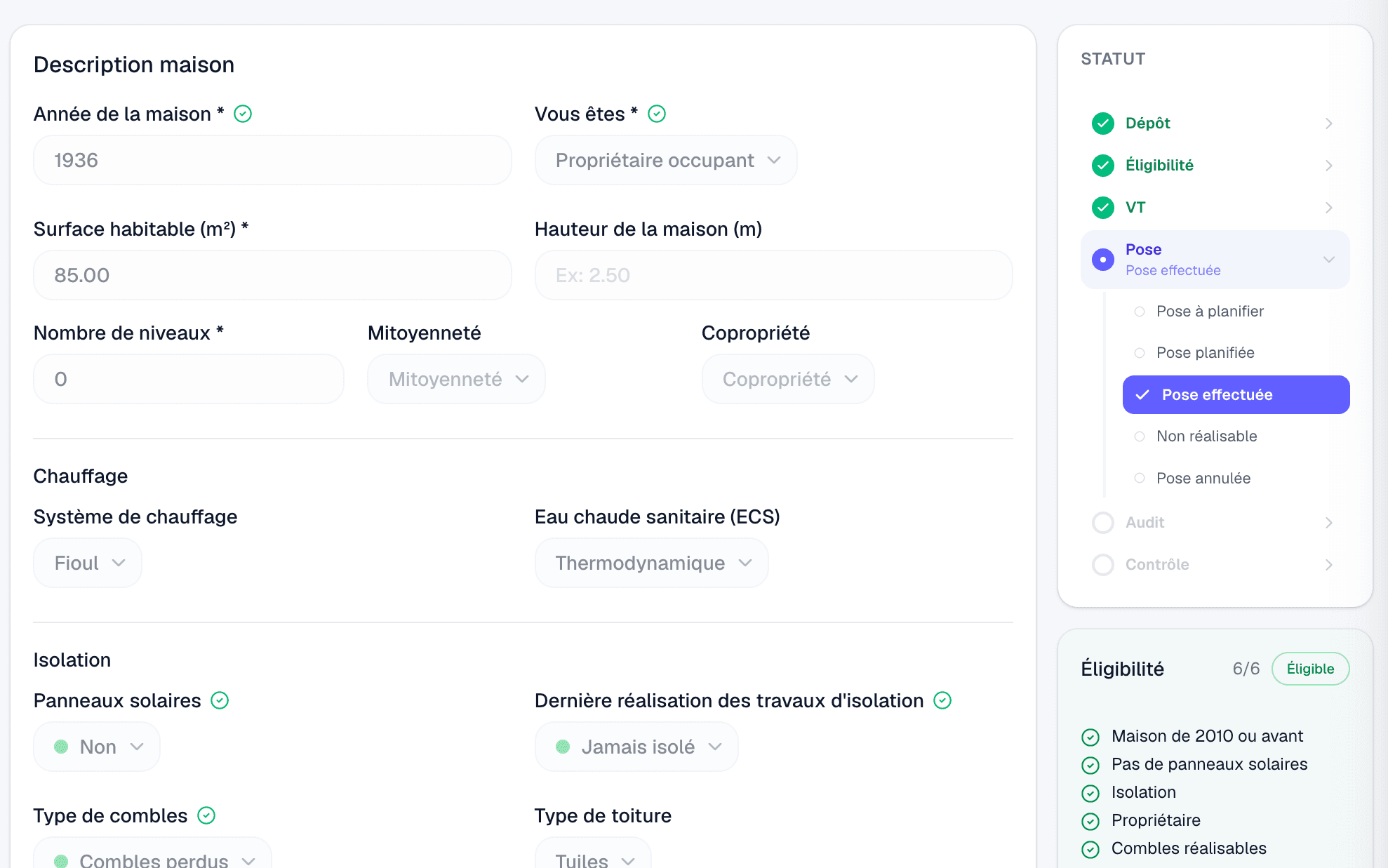Open the Propriétaire occupant dropdown

pos(666,160)
